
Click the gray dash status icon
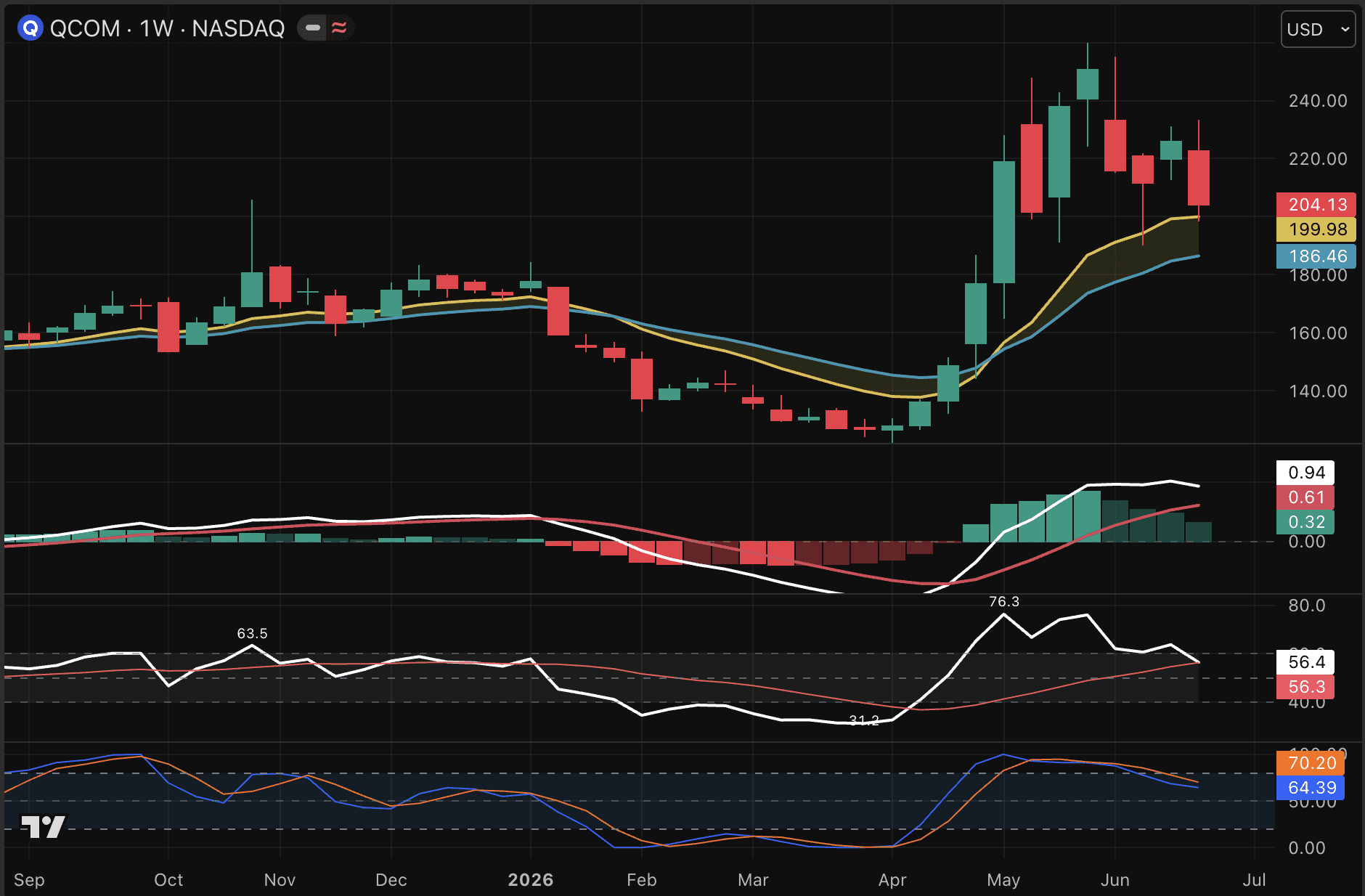pyautogui.click(x=313, y=28)
